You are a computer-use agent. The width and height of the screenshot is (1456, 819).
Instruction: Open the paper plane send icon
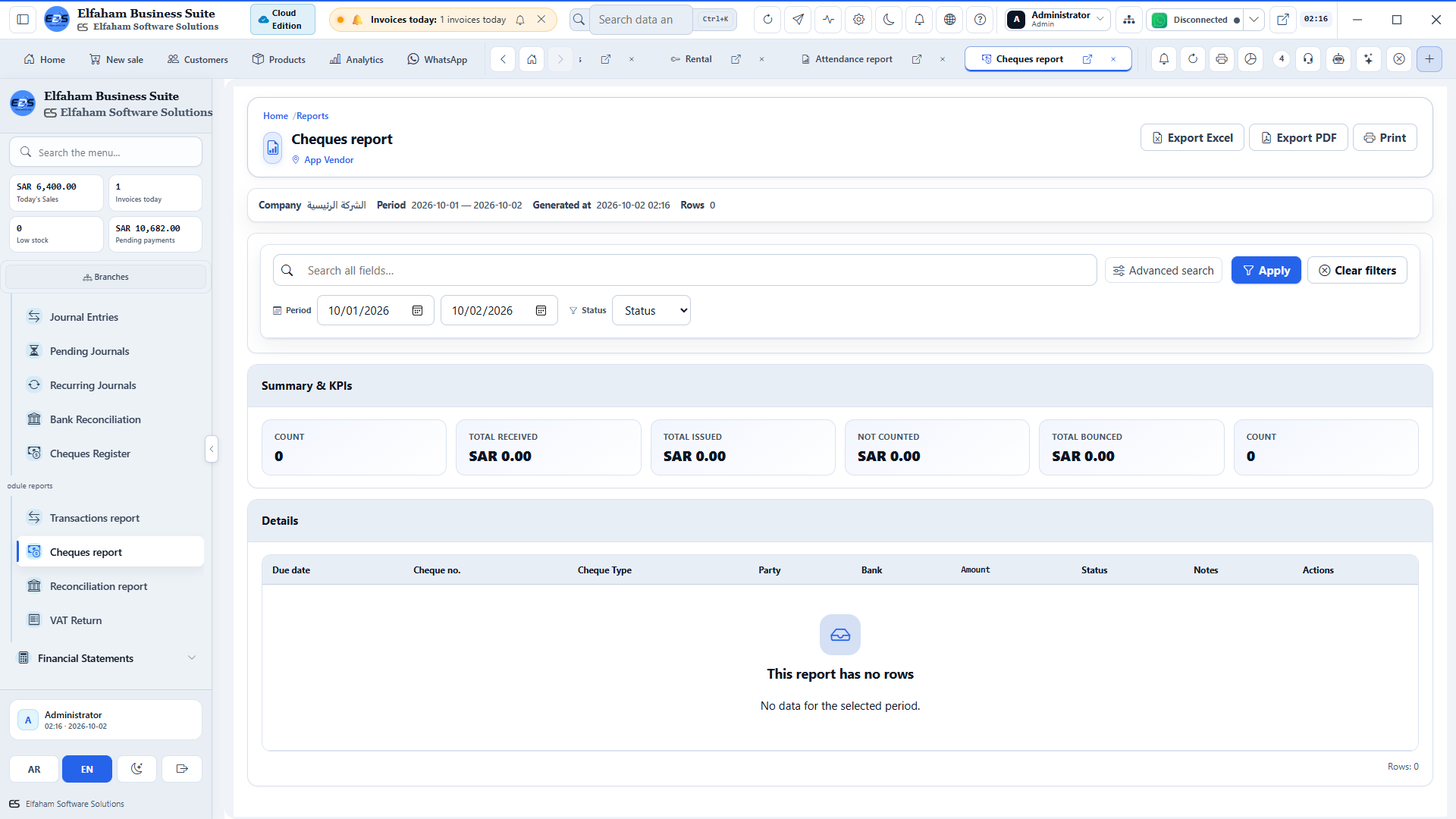click(x=798, y=20)
